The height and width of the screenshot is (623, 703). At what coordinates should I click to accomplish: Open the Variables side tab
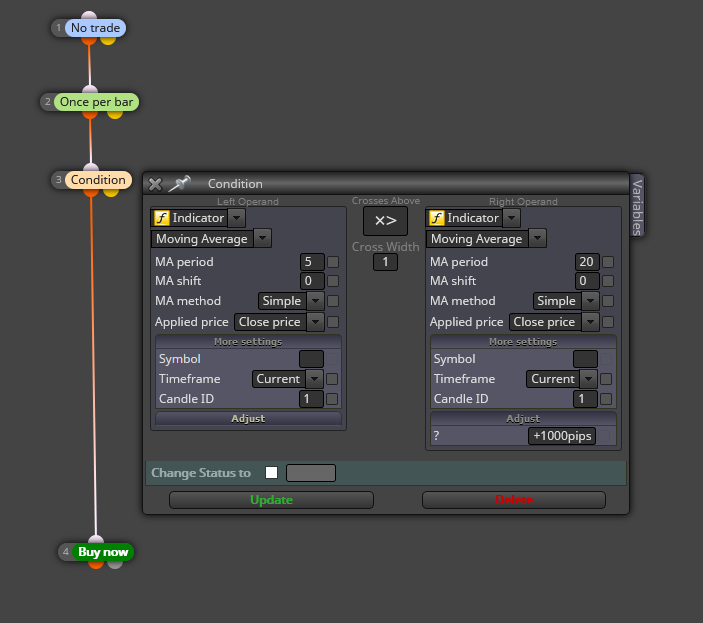[637, 207]
